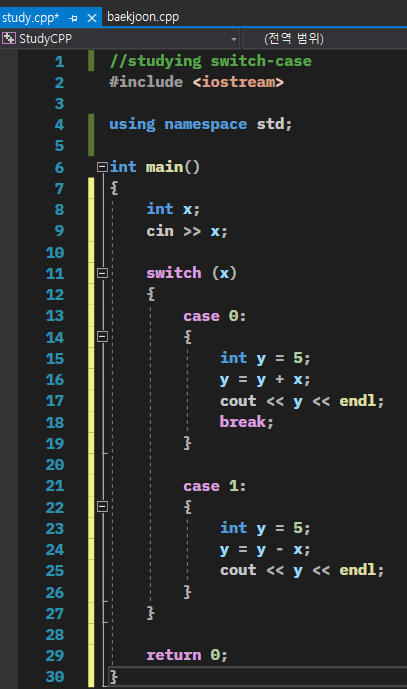Open the (전역 범위) scope dropdown
Viewport: 407px width, 689px height.
click(x=325, y=39)
